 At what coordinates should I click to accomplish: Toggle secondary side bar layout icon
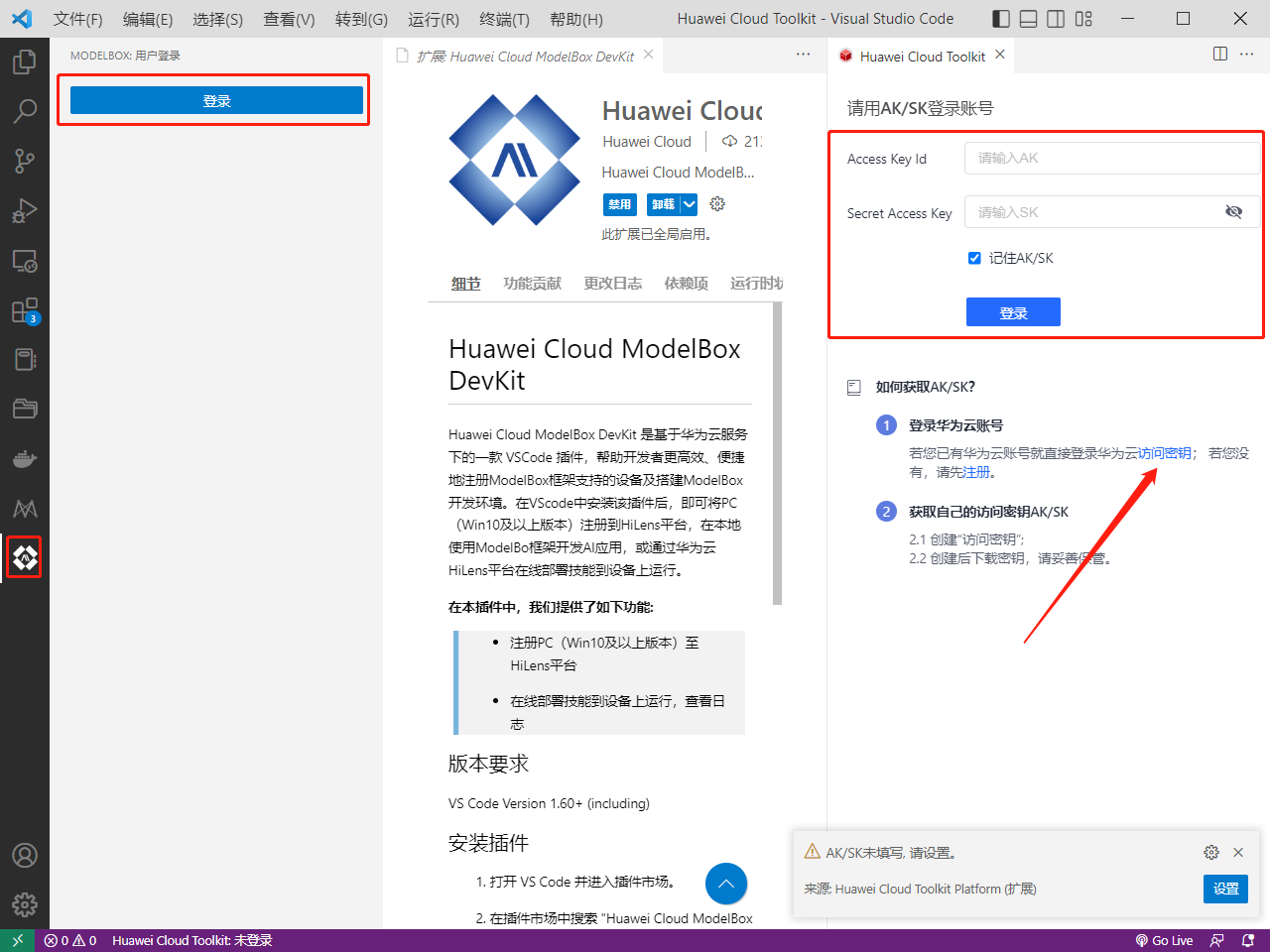[1056, 18]
